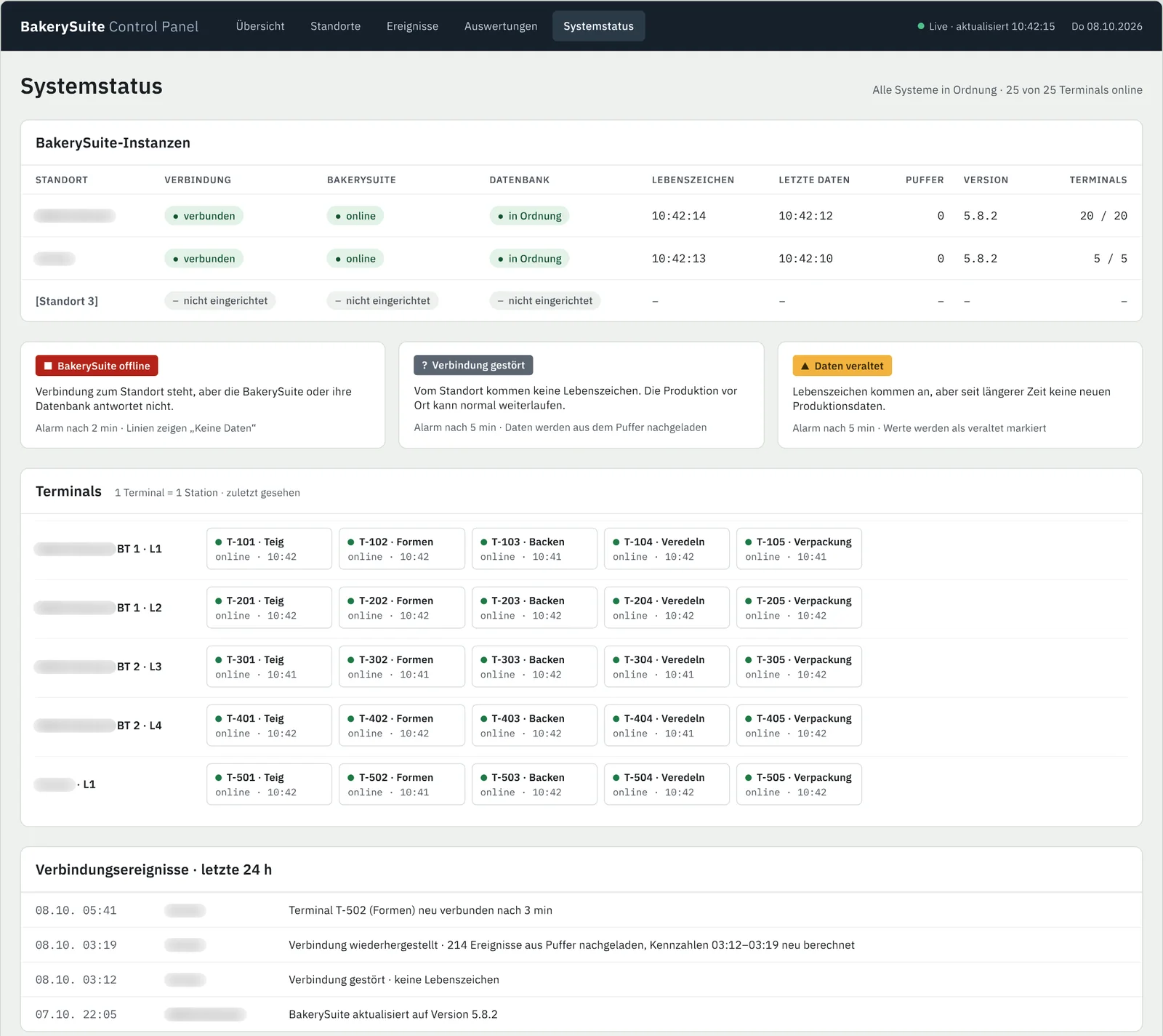Image resolution: width=1163 pixels, height=1036 pixels.
Task: Click '25 von 25 Terminals online' summary
Action: coord(1074,90)
